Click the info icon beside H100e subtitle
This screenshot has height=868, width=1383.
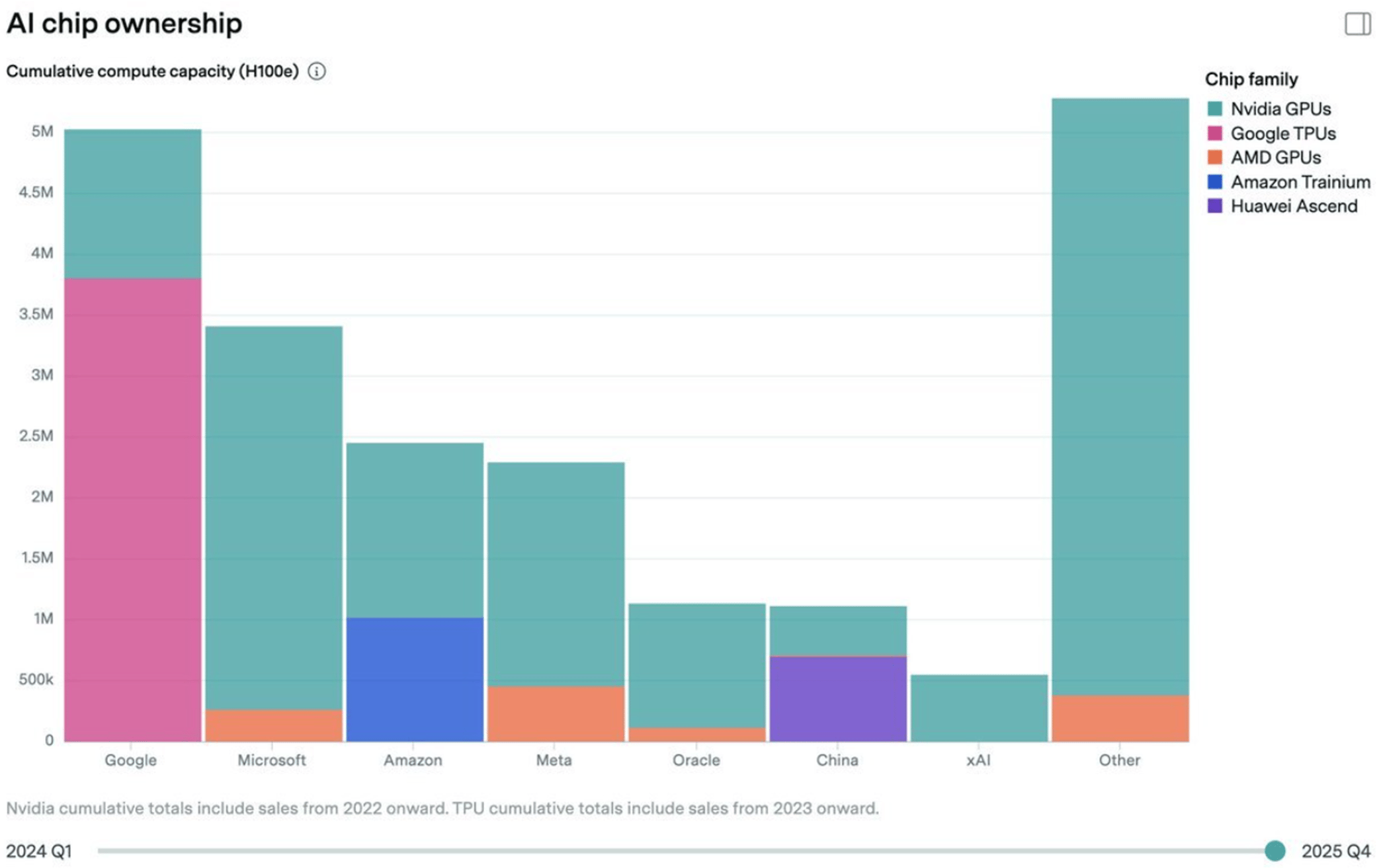coord(317,71)
